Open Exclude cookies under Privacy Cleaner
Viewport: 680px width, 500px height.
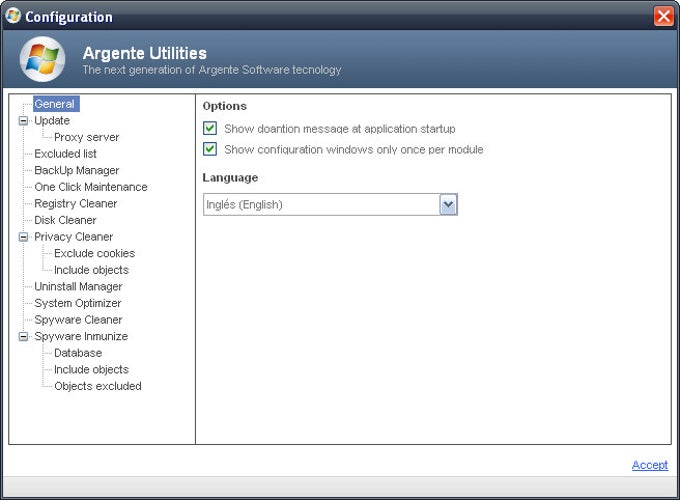95,253
